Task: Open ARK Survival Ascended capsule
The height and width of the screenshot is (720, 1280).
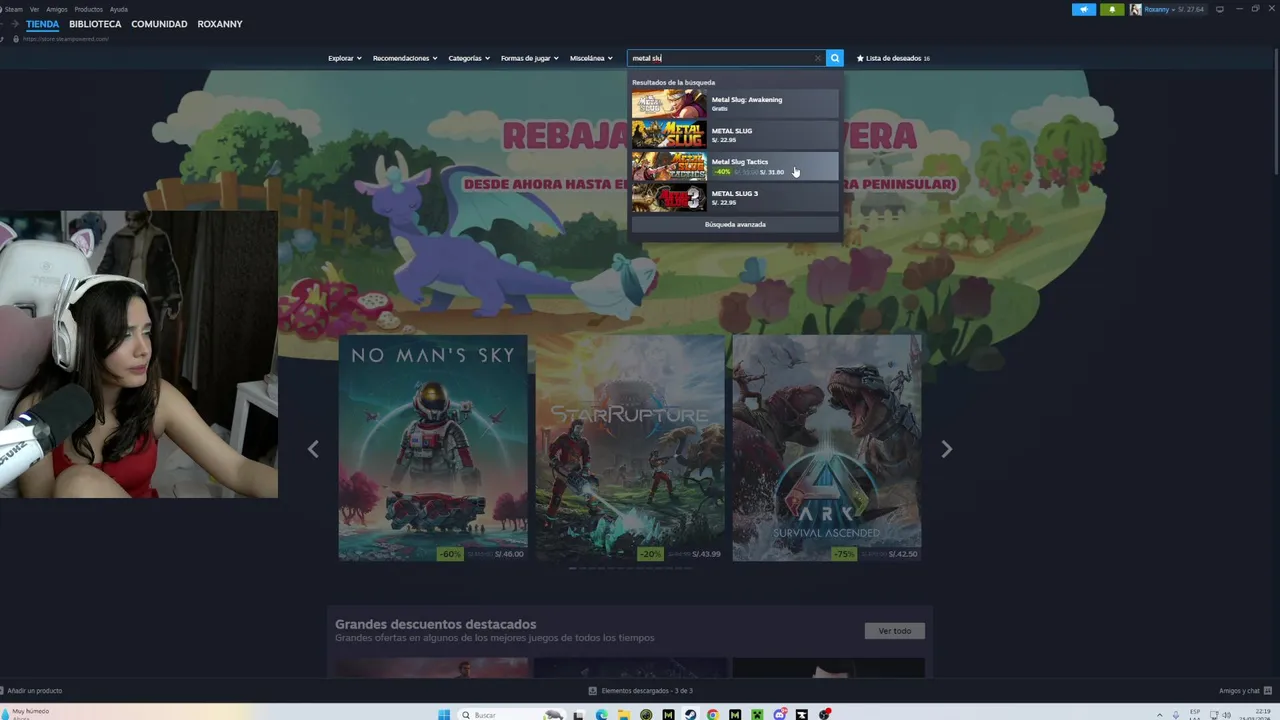Action: (x=827, y=447)
